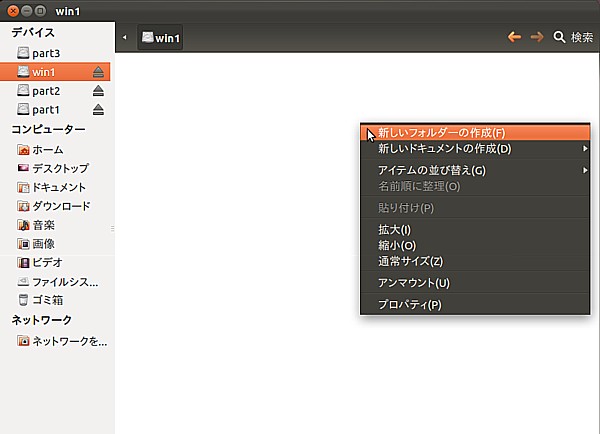Go to ドキュメント text in sidebar
This screenshot has height=434, width=600.
tap(59, 187)
